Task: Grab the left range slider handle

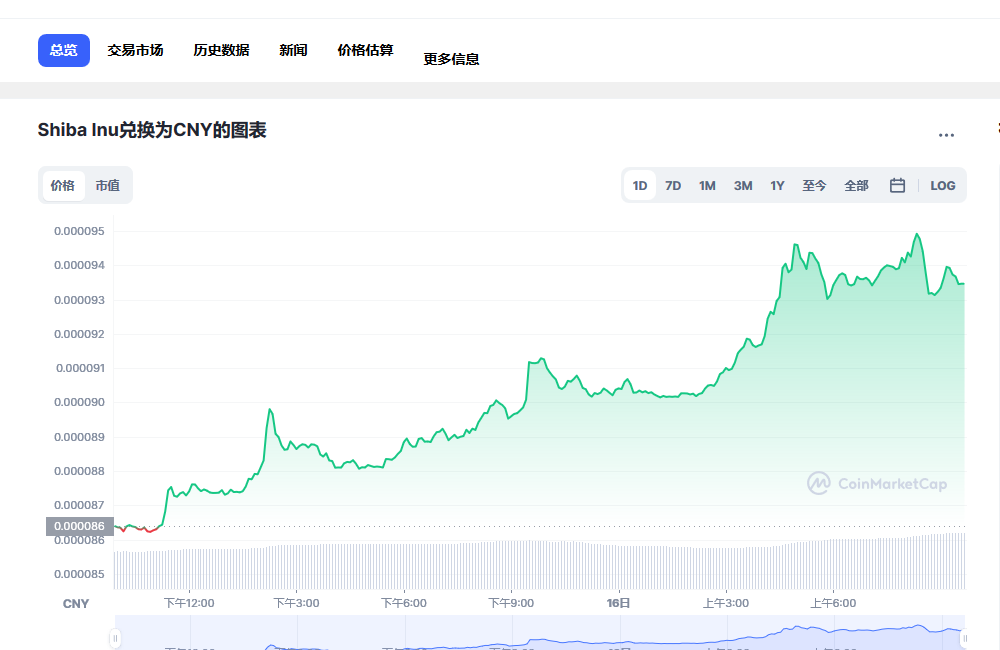Action: click(x=116, y=637)
